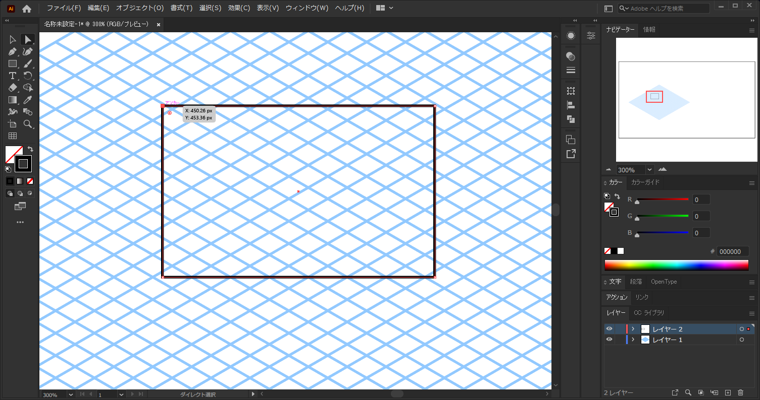Open Color panel flyout menu
This screenshot has height=400, width=760.
(x=752, y=183)
